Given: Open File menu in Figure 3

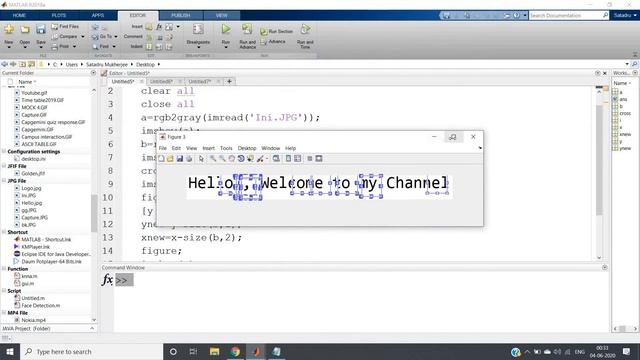Looking at the screenshot, I should [x=162, y=148].
